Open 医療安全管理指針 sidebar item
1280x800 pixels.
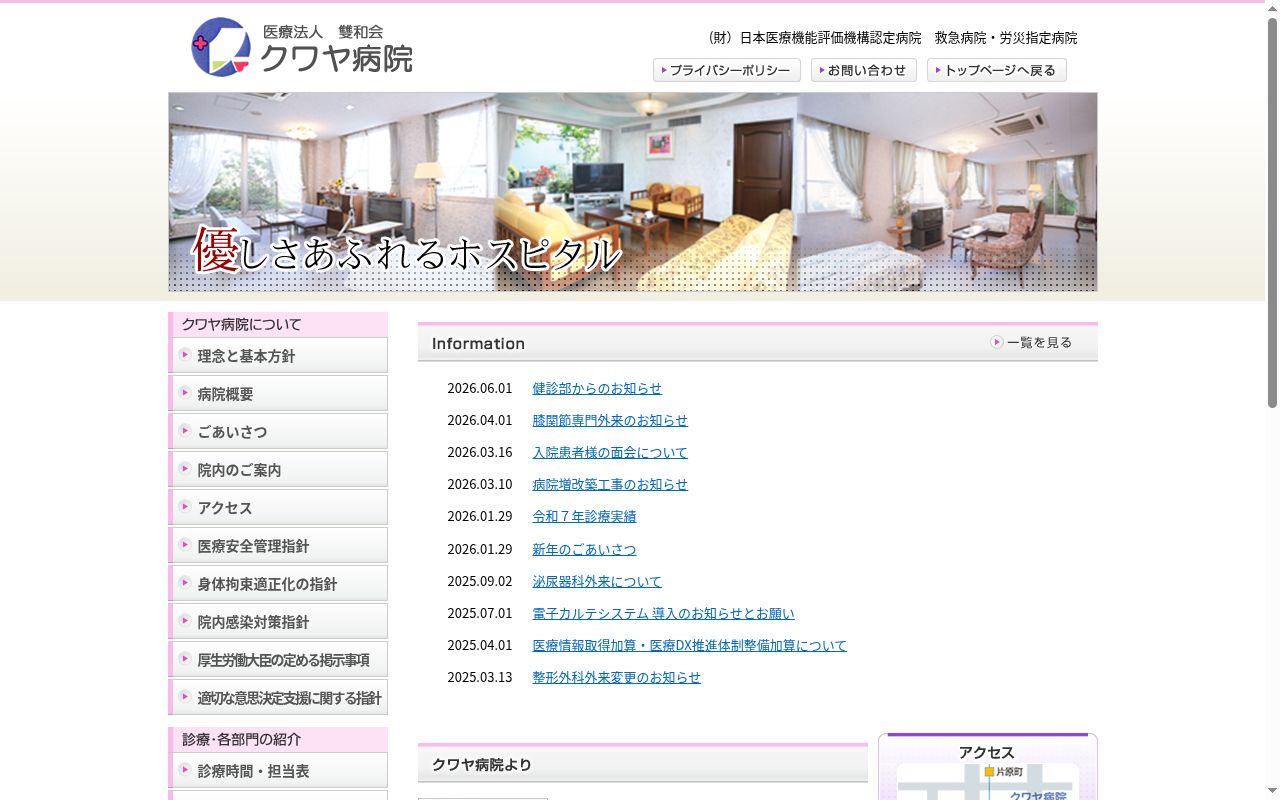[278, 545]
